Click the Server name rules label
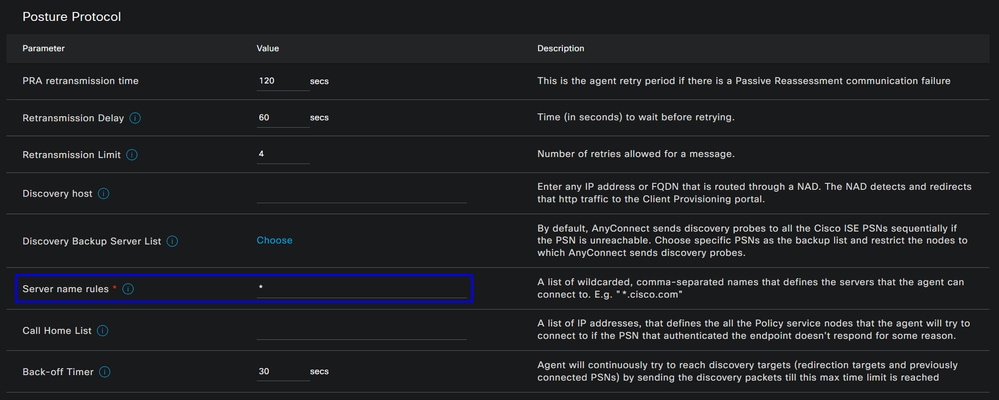Image resolution: width=999 pixels, height=400 pixels. 66,289
